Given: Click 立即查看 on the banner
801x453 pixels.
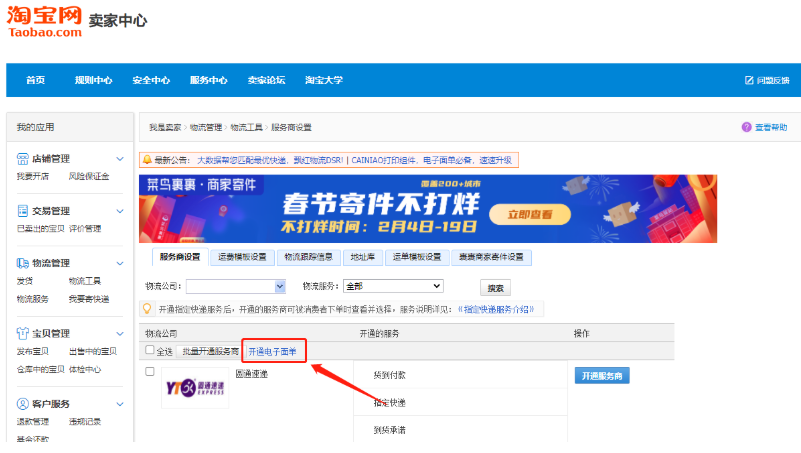Looking at the screenshot, I should coord(530,214).
